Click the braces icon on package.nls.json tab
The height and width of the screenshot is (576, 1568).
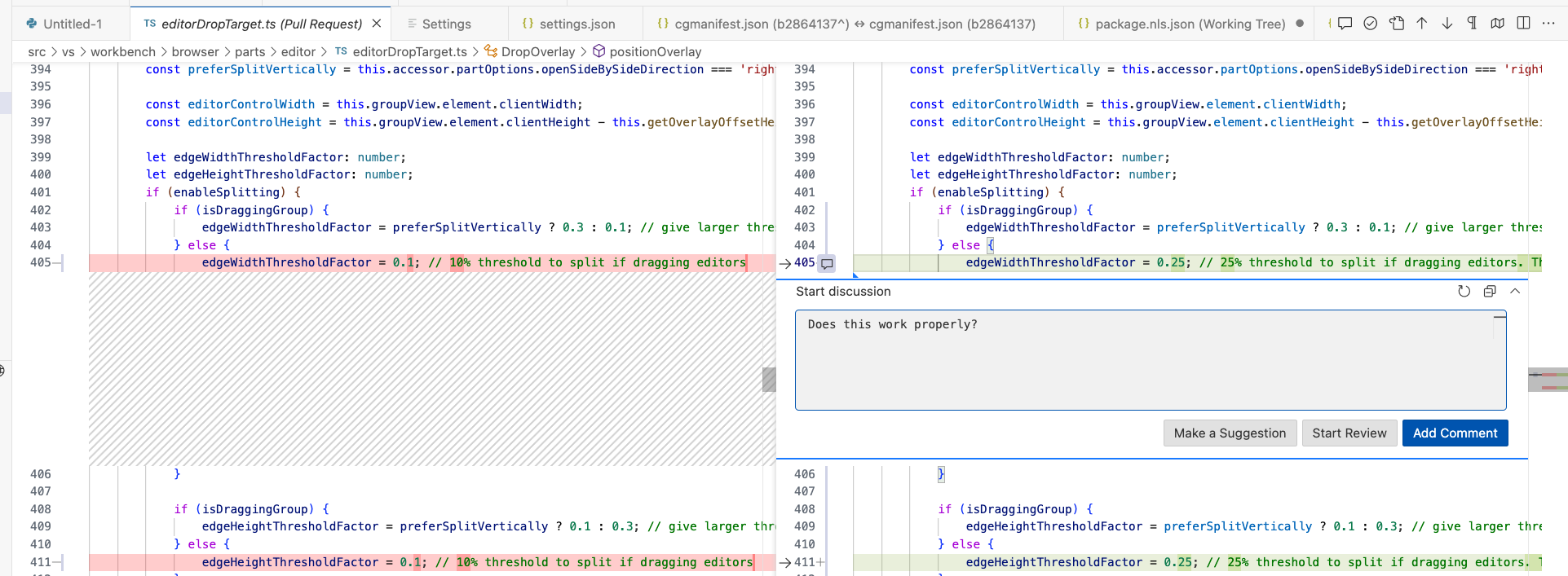pos(1084,24)
